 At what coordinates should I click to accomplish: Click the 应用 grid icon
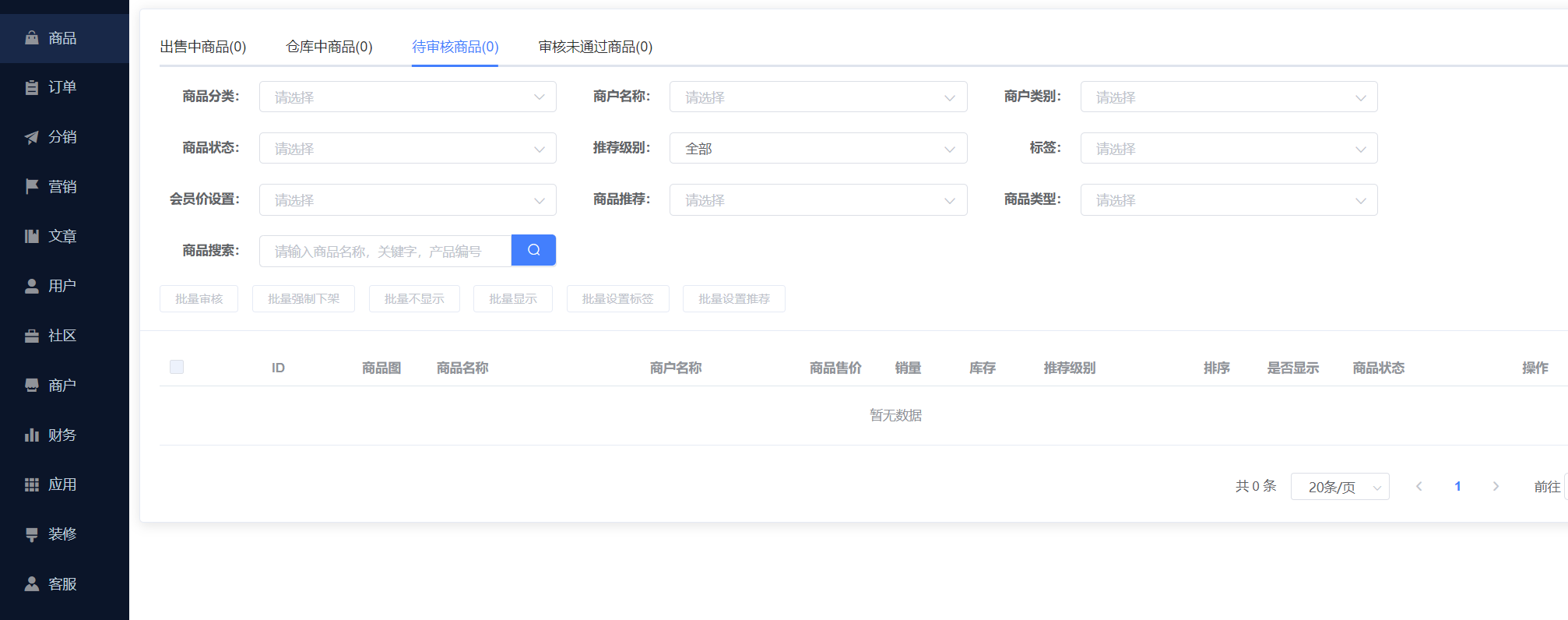point(32,484)
